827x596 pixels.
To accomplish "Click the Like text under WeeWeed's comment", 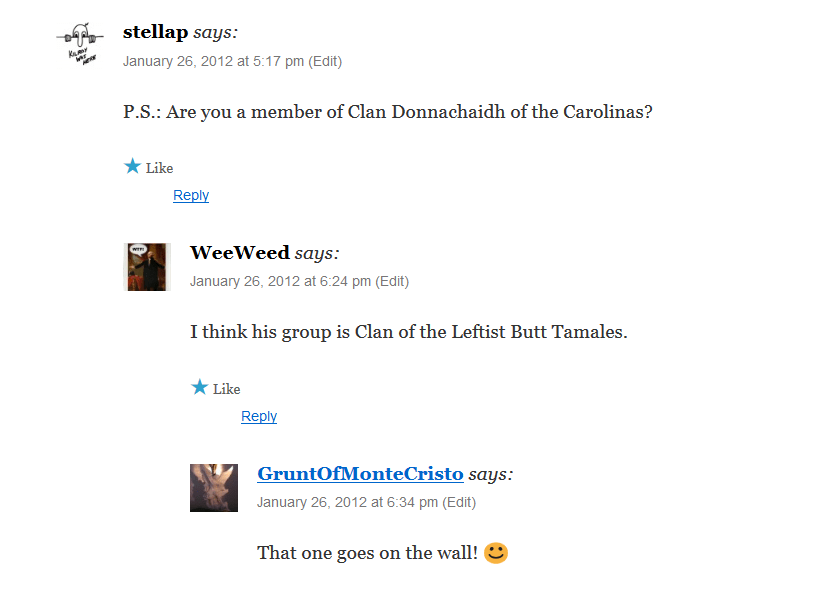I will click(x=227, y=389).
